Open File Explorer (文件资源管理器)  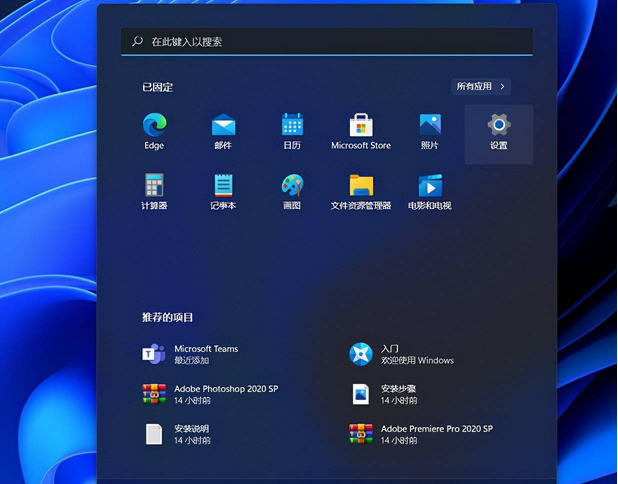point(361,185)
